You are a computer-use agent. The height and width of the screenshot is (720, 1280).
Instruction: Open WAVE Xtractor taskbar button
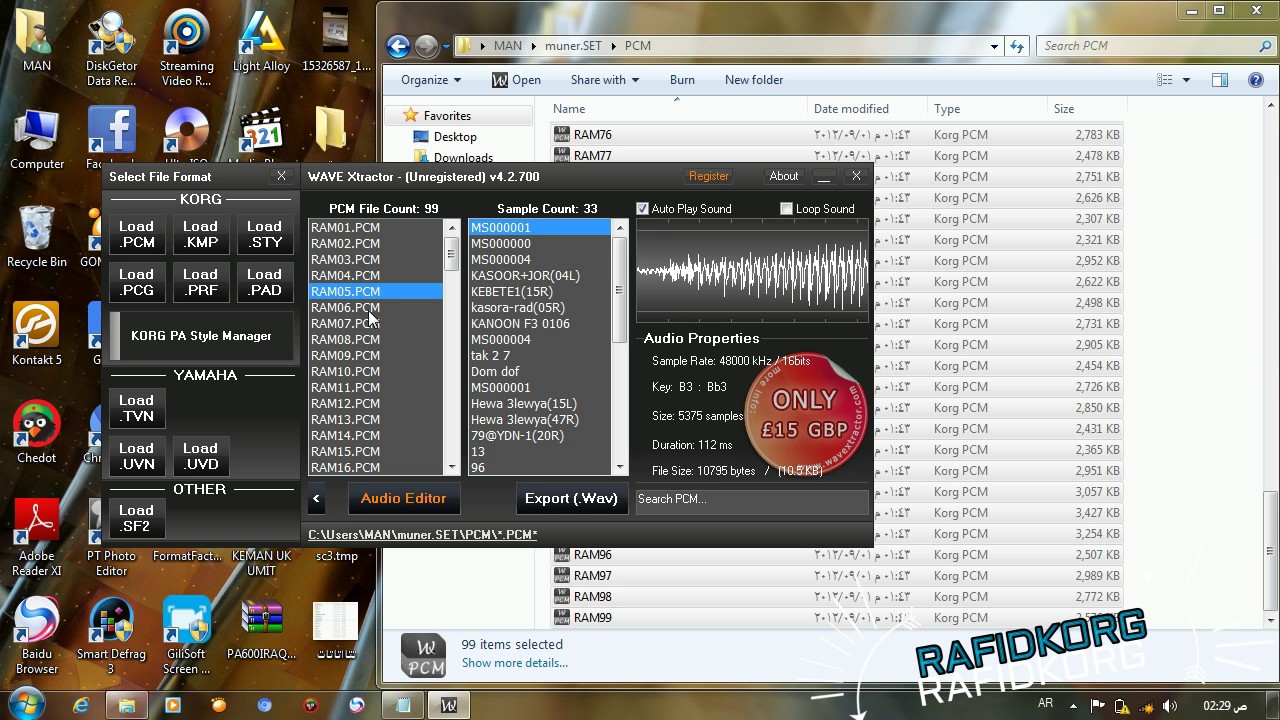449,705
